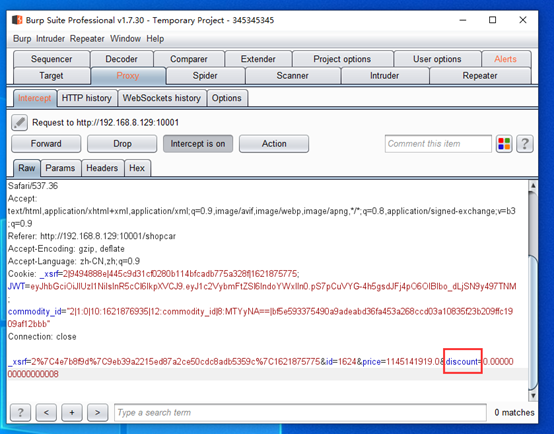Open the Alerts tab
The image size is (554, 434).
click(x=506, y=59)
